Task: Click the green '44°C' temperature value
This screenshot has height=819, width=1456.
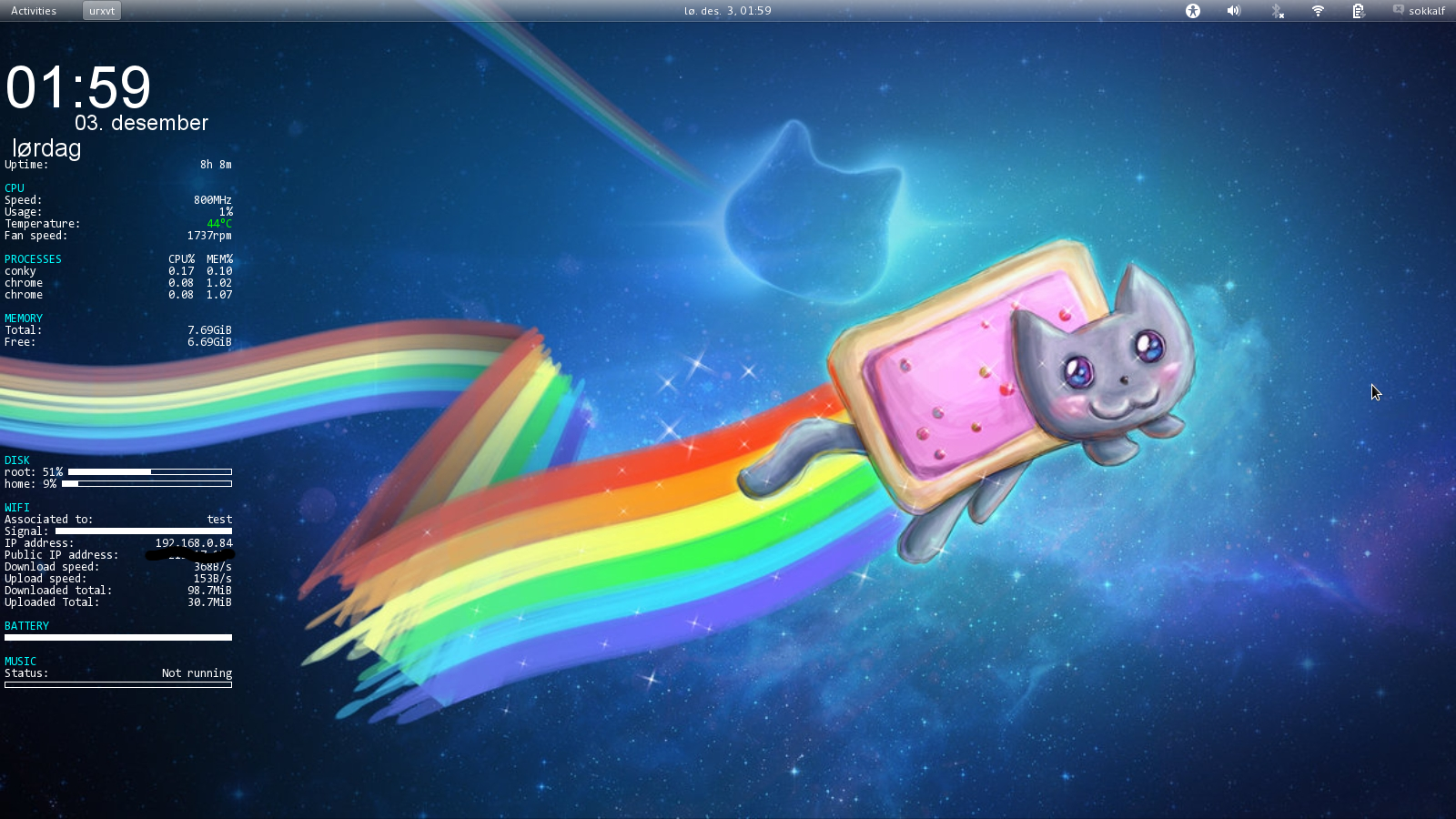Action: point(219,224)
